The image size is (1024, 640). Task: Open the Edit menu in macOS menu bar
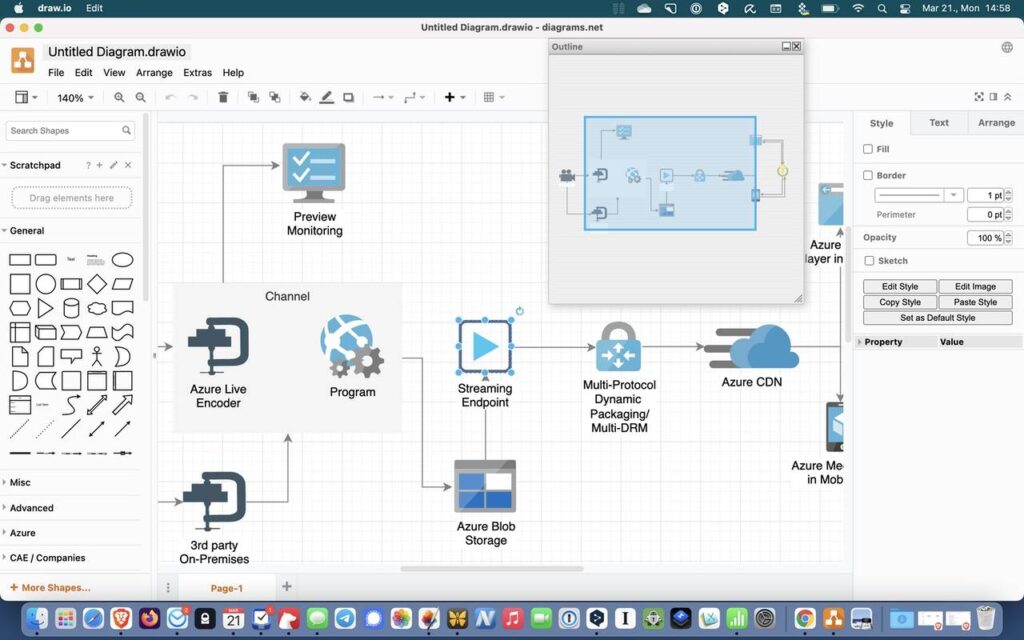point(94,8)
